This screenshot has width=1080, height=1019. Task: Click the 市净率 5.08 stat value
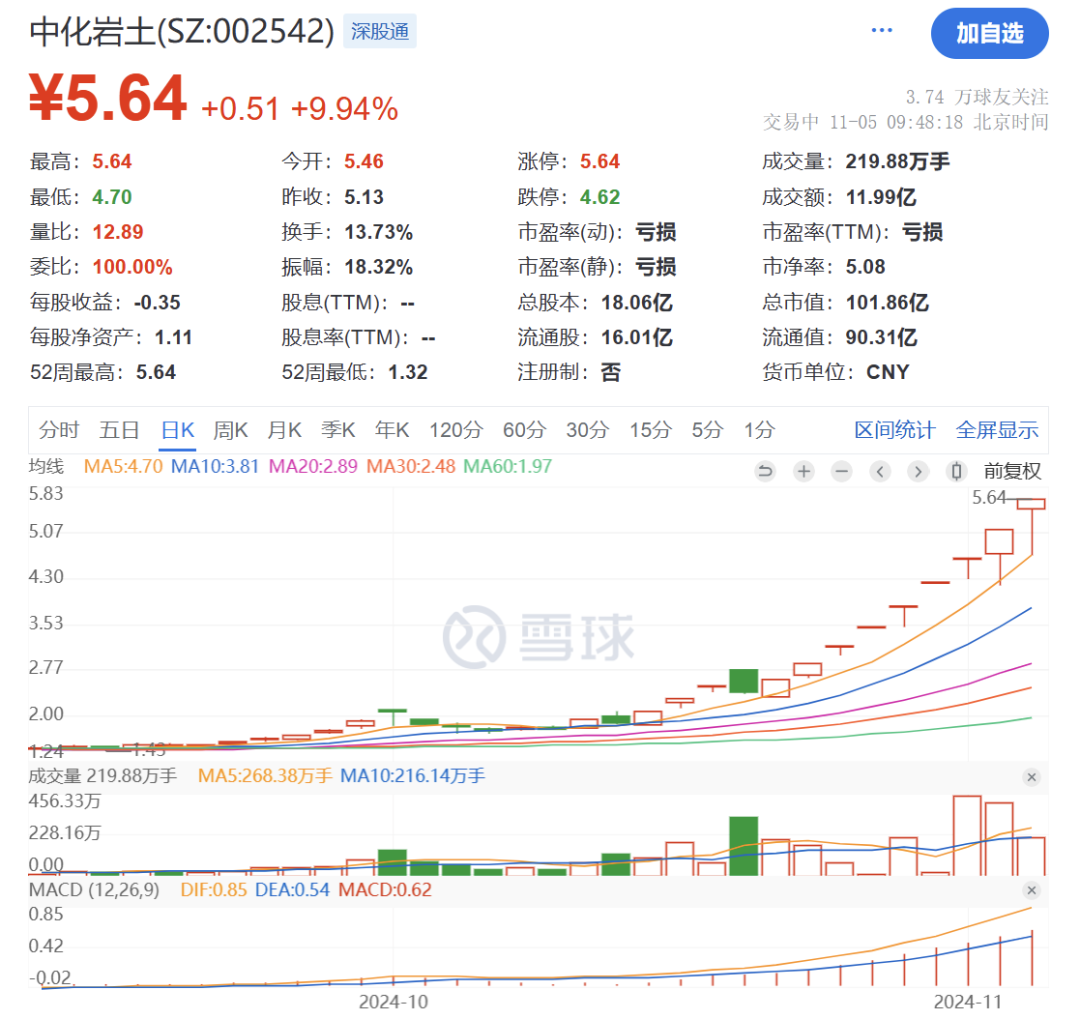tap(865, 267)
